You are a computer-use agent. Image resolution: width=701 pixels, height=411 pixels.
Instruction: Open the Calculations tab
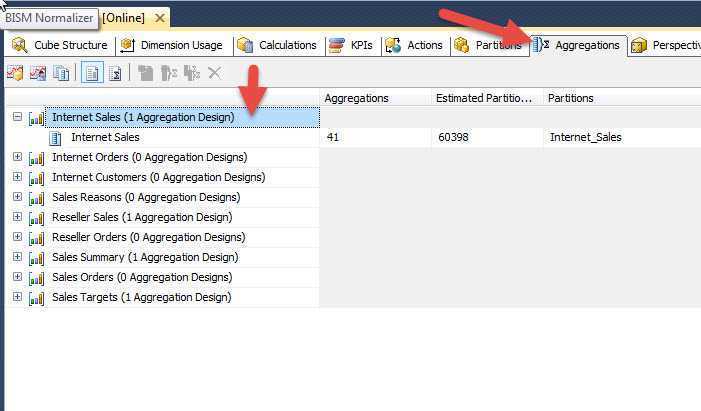coord(278,45)
